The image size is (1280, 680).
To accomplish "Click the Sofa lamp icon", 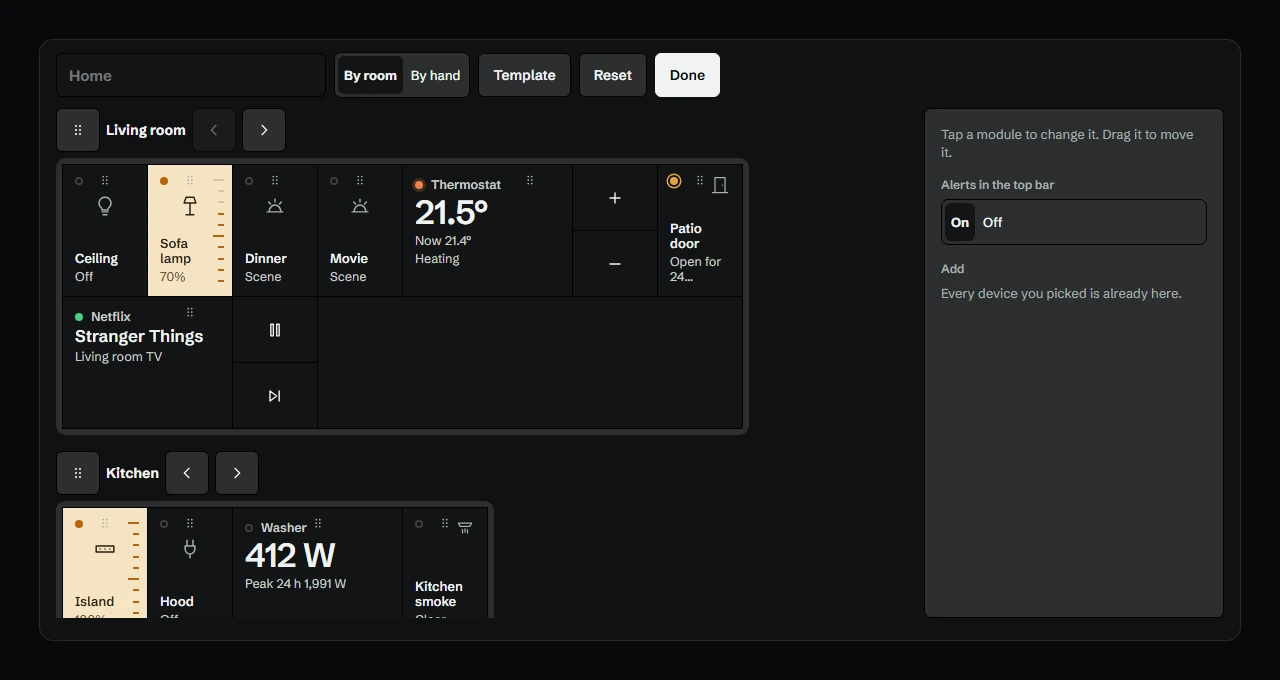I will pos(190,206).
